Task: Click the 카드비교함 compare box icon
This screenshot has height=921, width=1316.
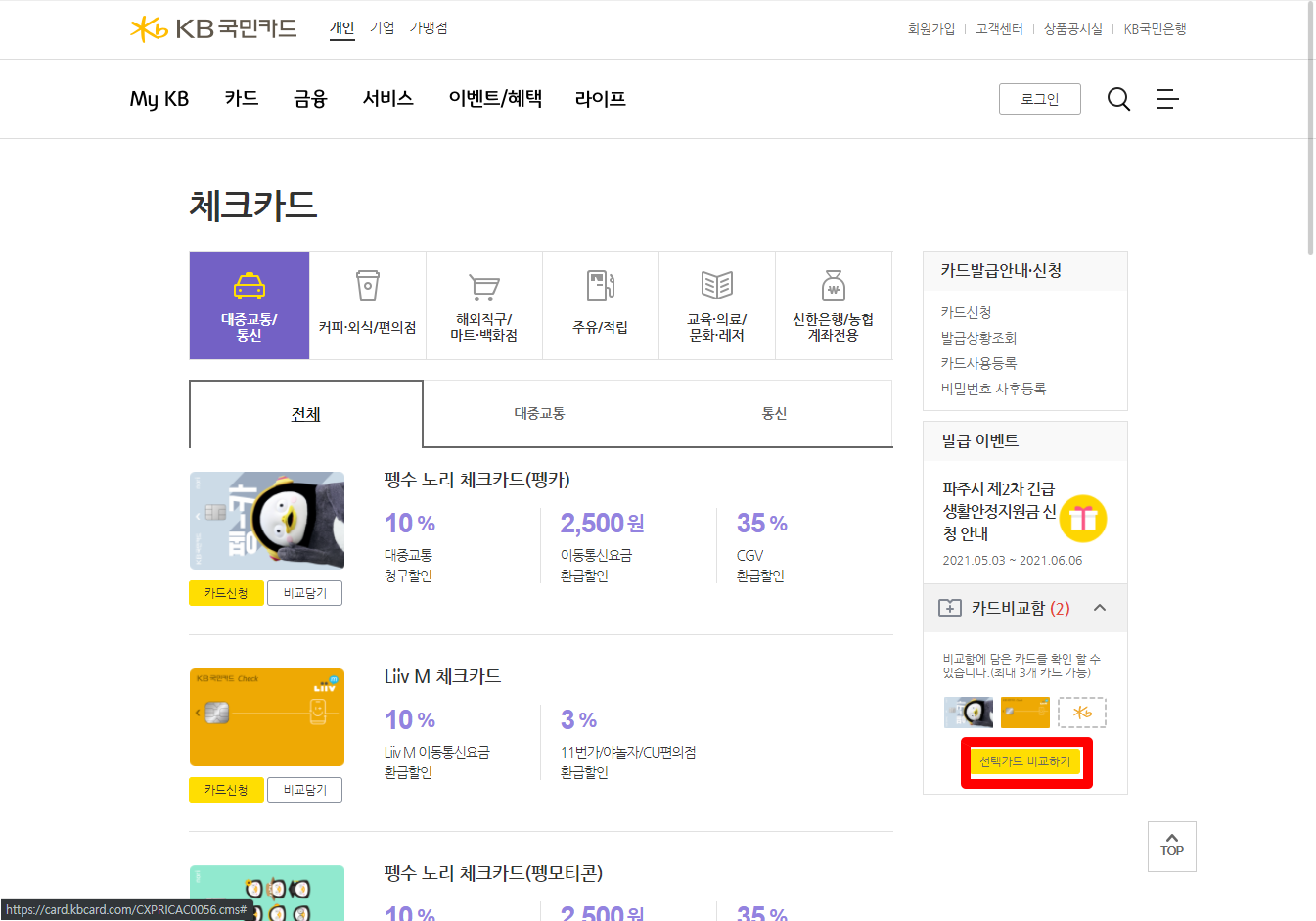Action: [949, 608]
